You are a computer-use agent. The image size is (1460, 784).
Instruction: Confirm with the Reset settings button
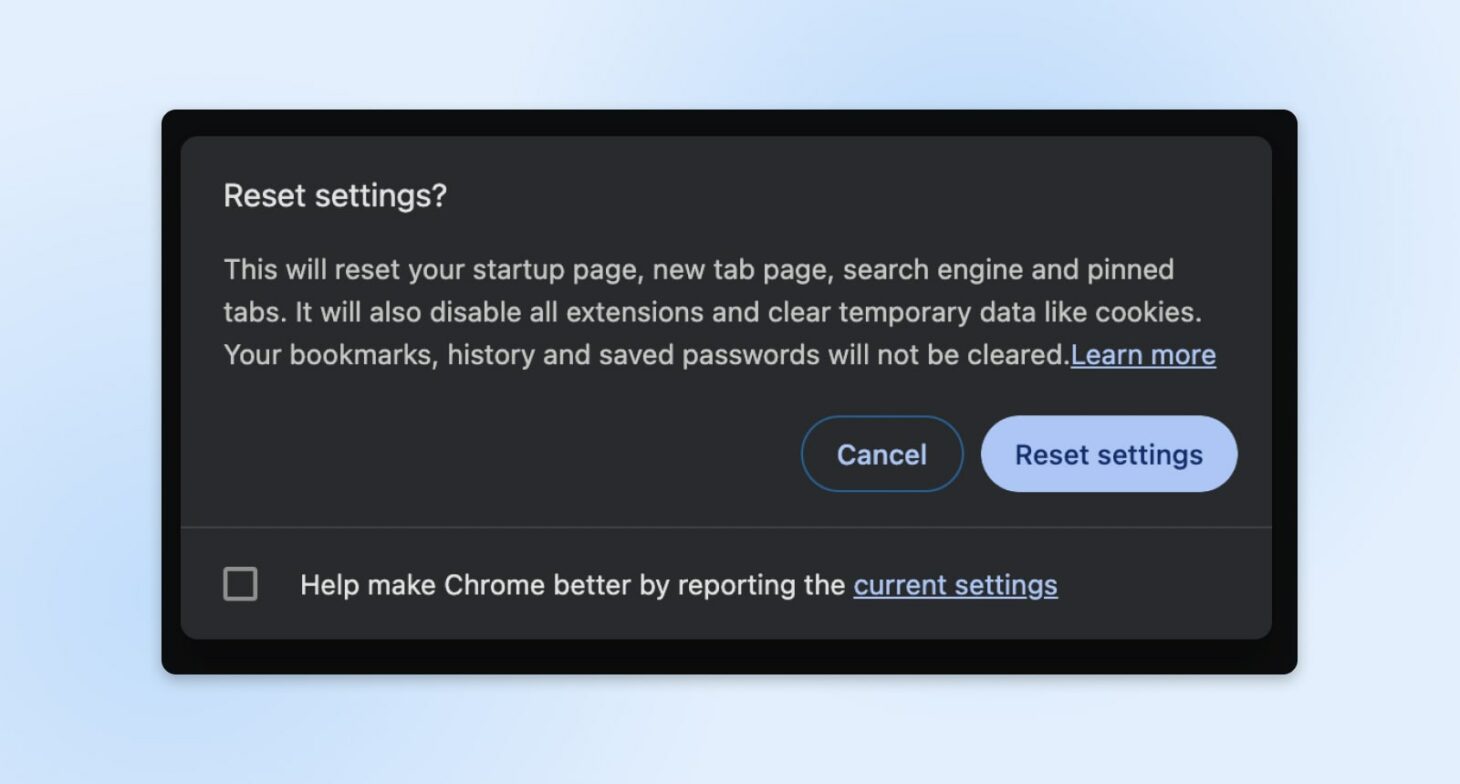point(1108,454)
